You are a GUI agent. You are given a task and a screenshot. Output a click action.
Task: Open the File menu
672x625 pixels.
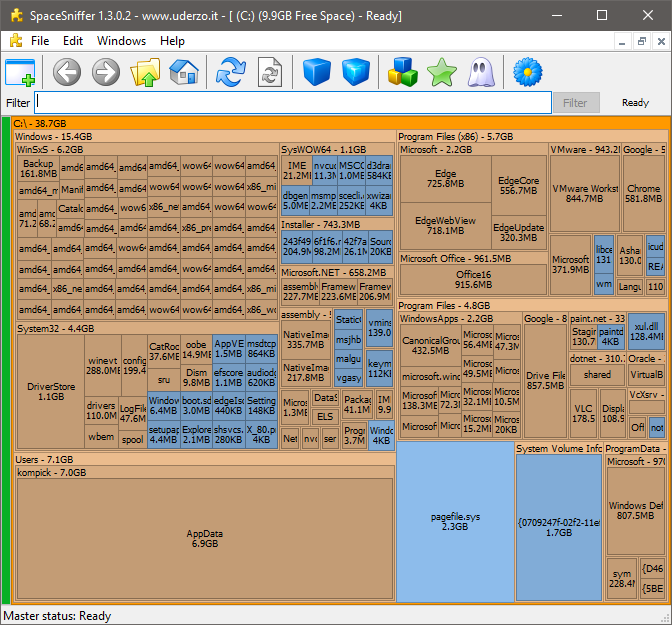coord(40,41)
